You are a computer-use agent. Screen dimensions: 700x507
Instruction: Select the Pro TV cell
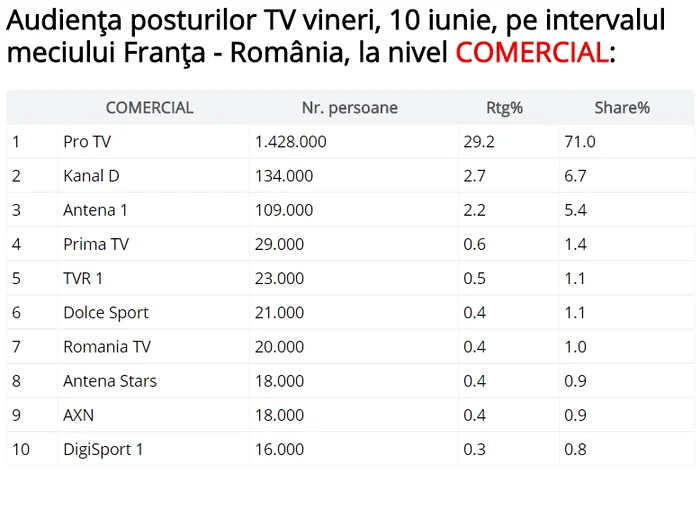(87, 142)
